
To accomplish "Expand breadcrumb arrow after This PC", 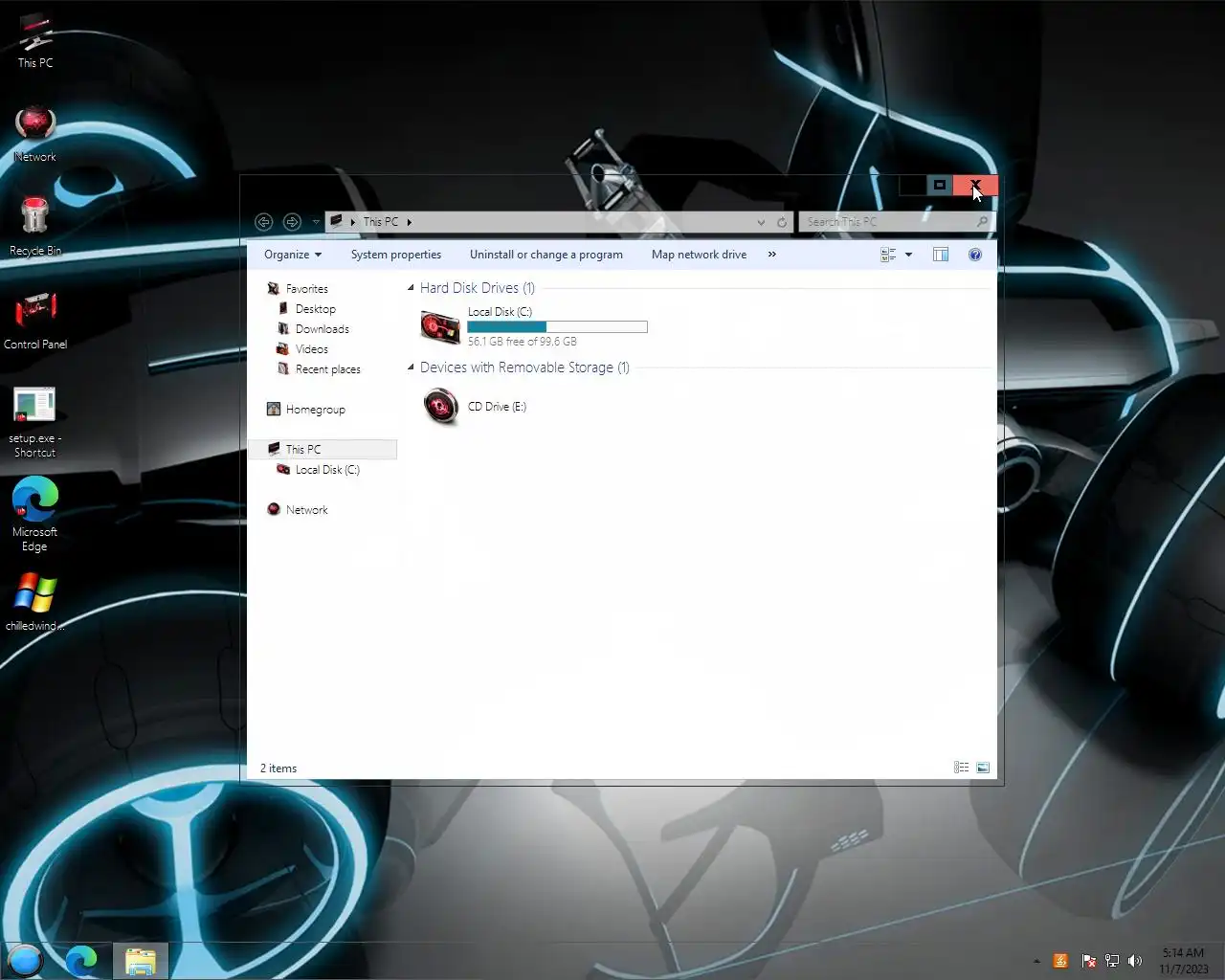I will click(x=409, y=222).
